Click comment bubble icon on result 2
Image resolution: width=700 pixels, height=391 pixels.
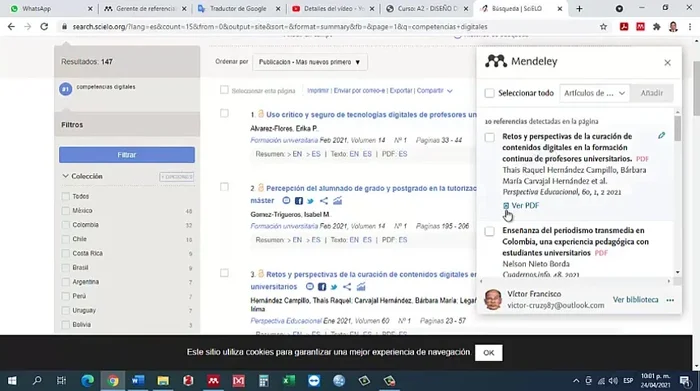click(x=286, y=201)
